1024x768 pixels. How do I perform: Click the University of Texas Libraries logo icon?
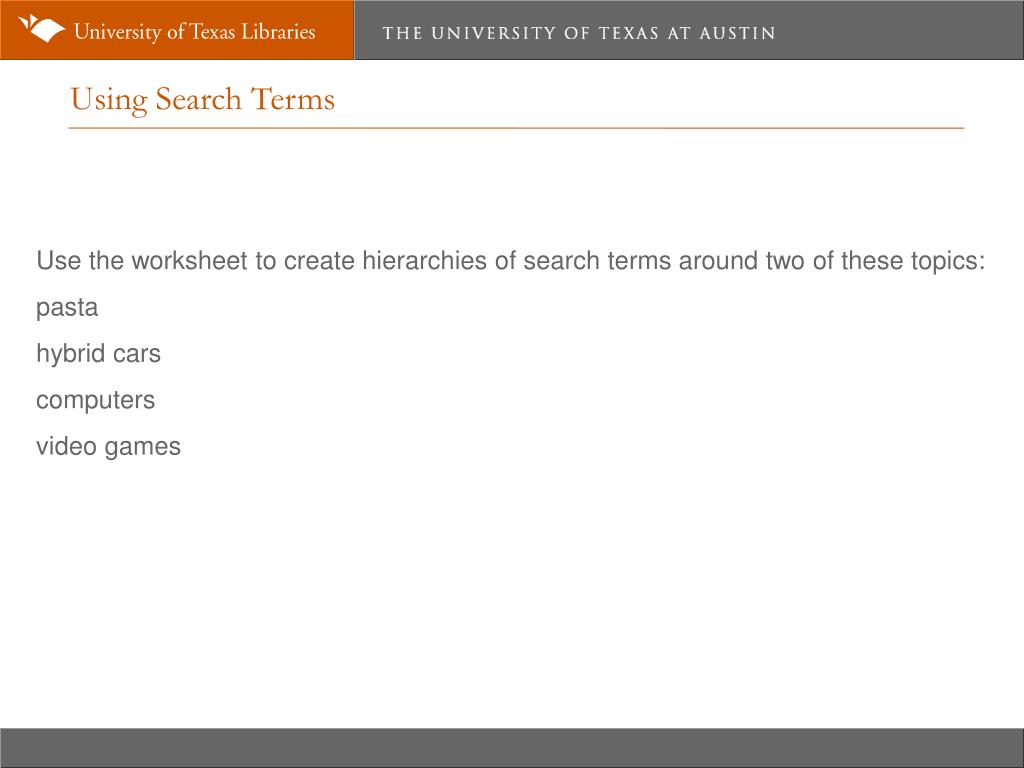pyautogui.click(x=42, y=29)
